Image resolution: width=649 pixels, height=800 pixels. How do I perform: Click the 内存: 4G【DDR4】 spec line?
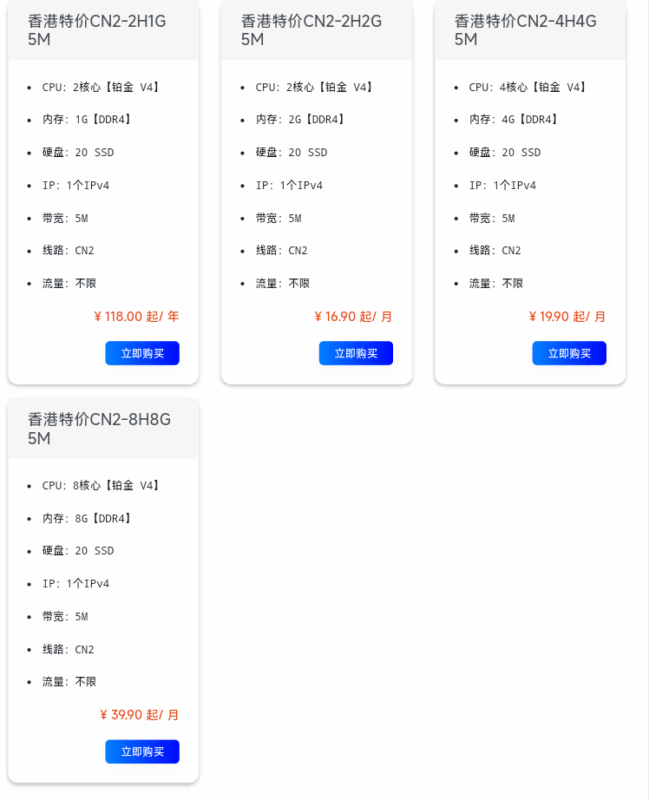click(513, 119)
